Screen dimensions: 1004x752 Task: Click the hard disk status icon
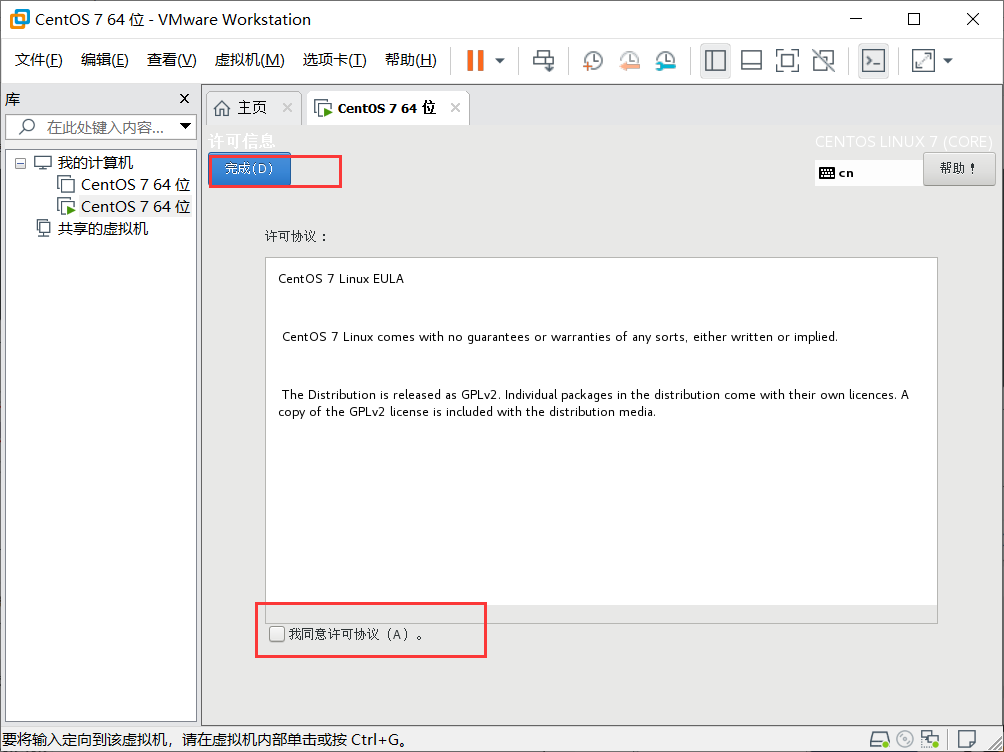click(880, 739)
